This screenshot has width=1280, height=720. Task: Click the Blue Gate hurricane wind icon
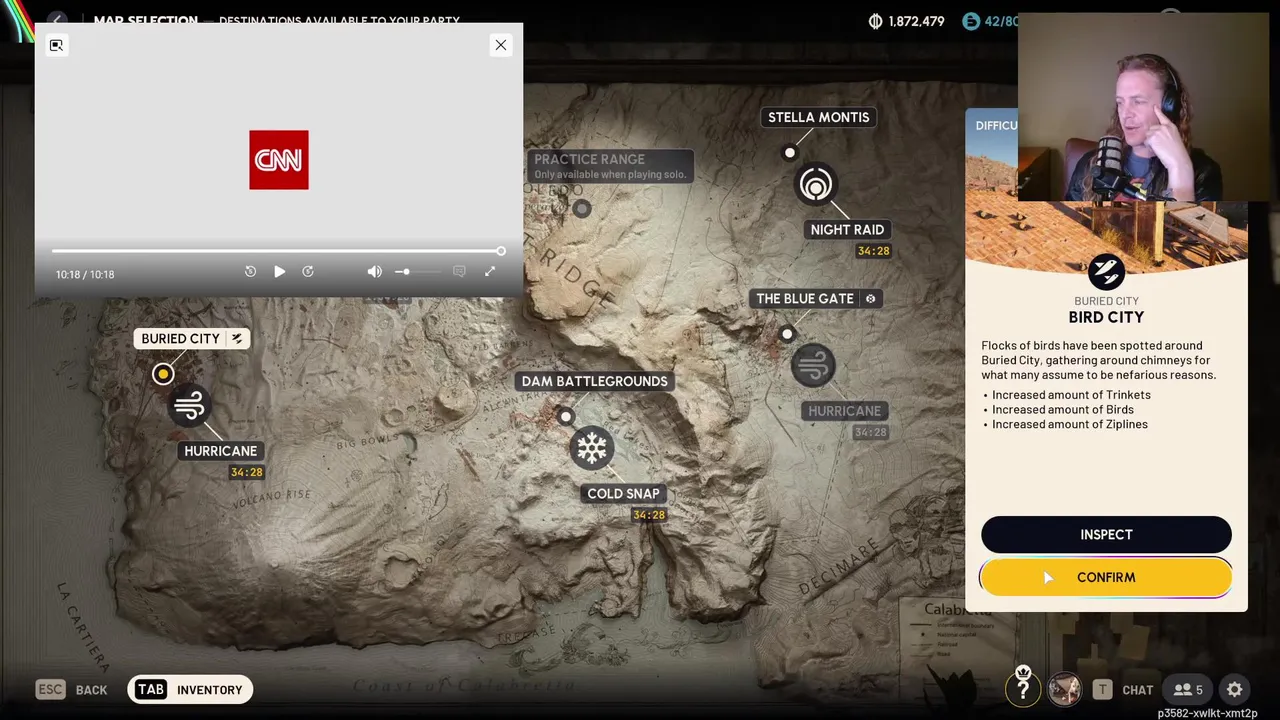coord(812,365)
